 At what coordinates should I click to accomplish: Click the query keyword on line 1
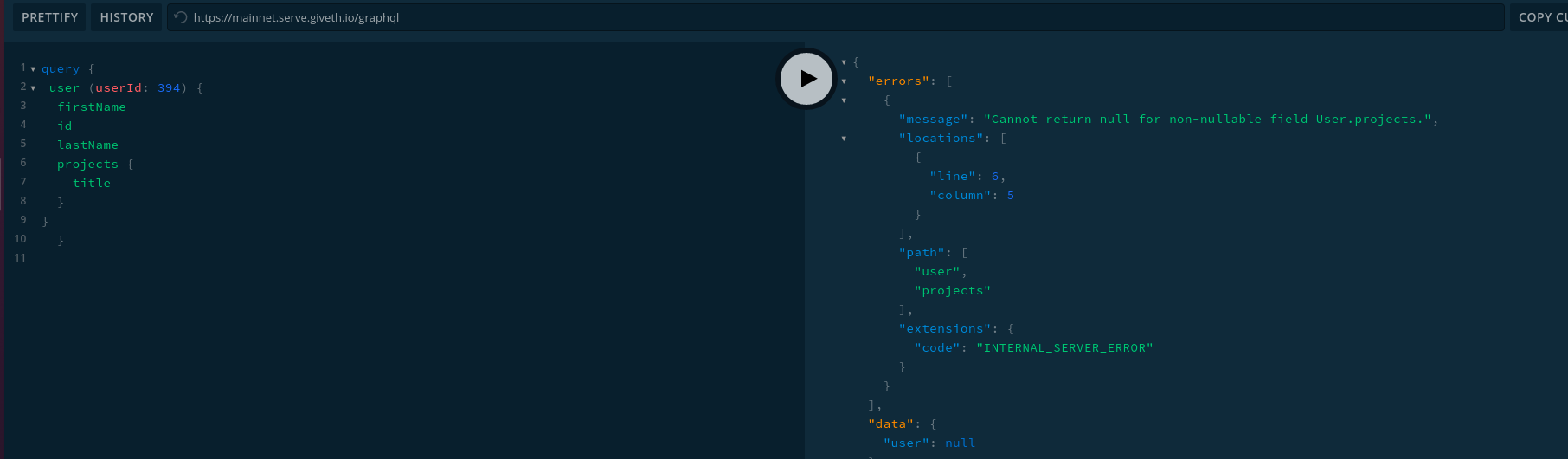point(61,69)
